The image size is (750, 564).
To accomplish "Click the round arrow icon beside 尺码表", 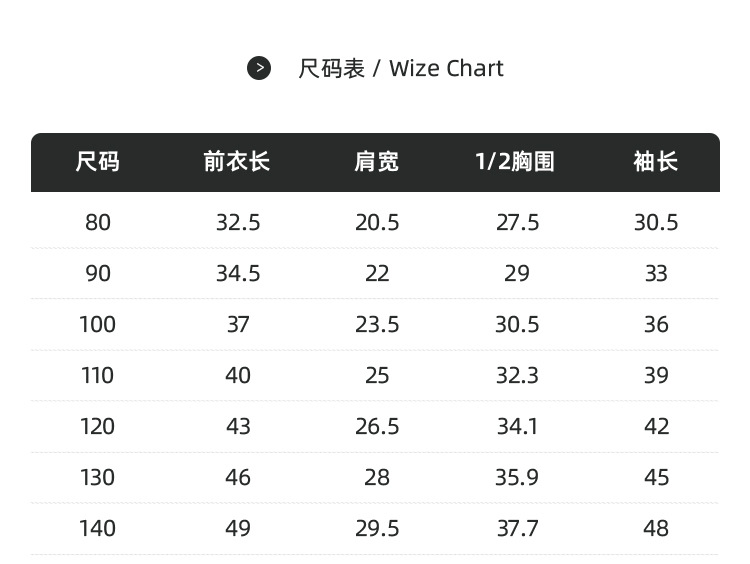I will pos(259,68).
